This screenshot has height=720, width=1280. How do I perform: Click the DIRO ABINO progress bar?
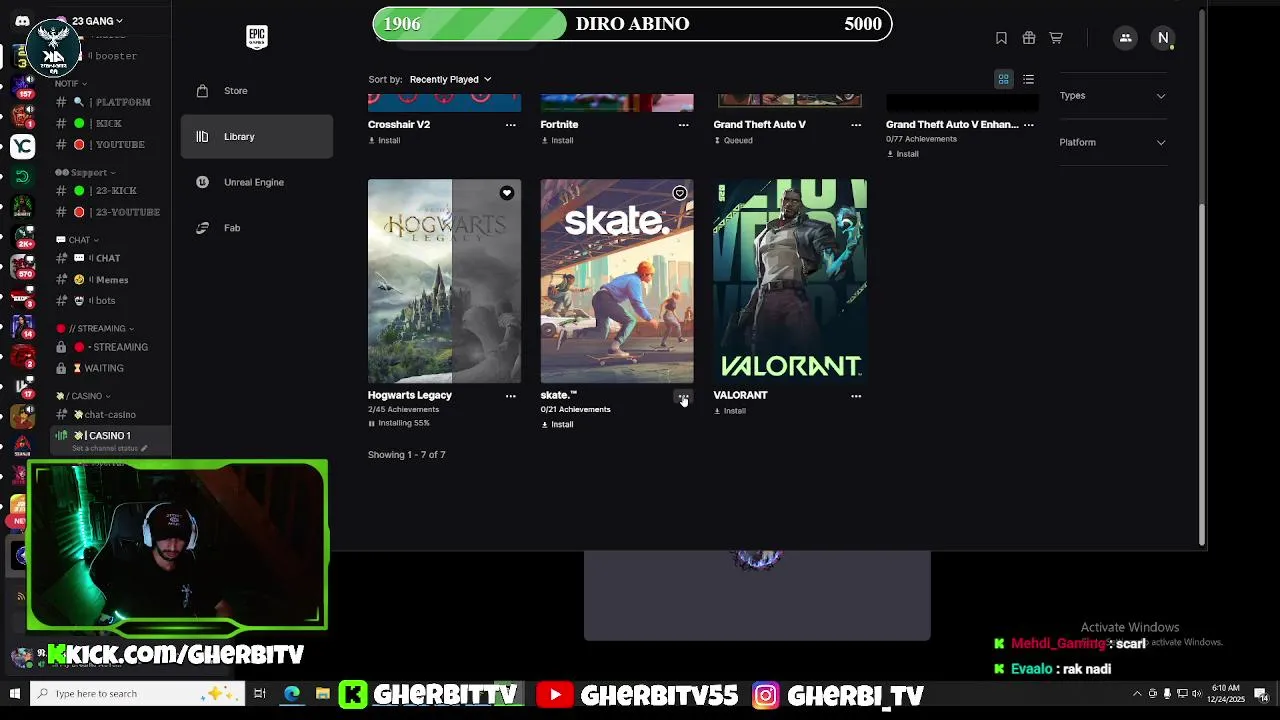[x=632, y=24]
